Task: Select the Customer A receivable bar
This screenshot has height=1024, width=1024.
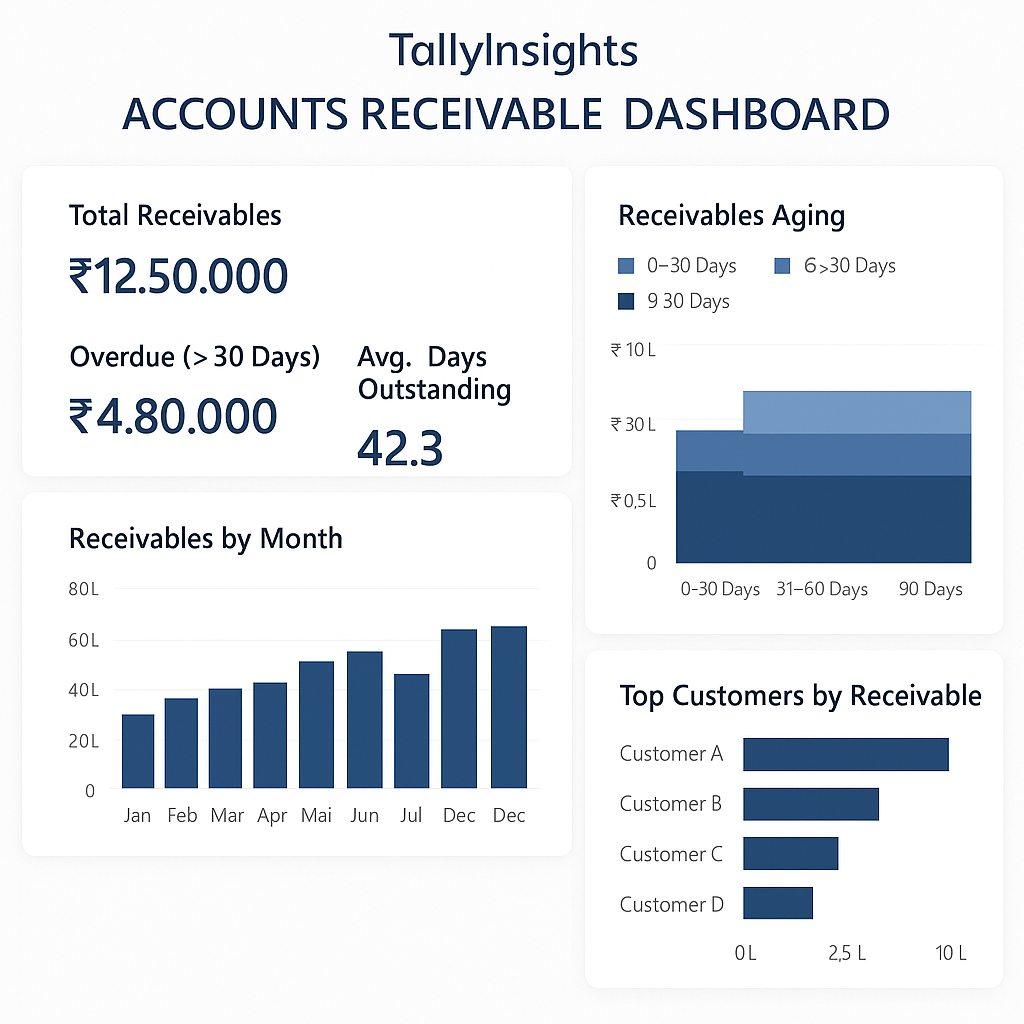Action: pos(846,754)
